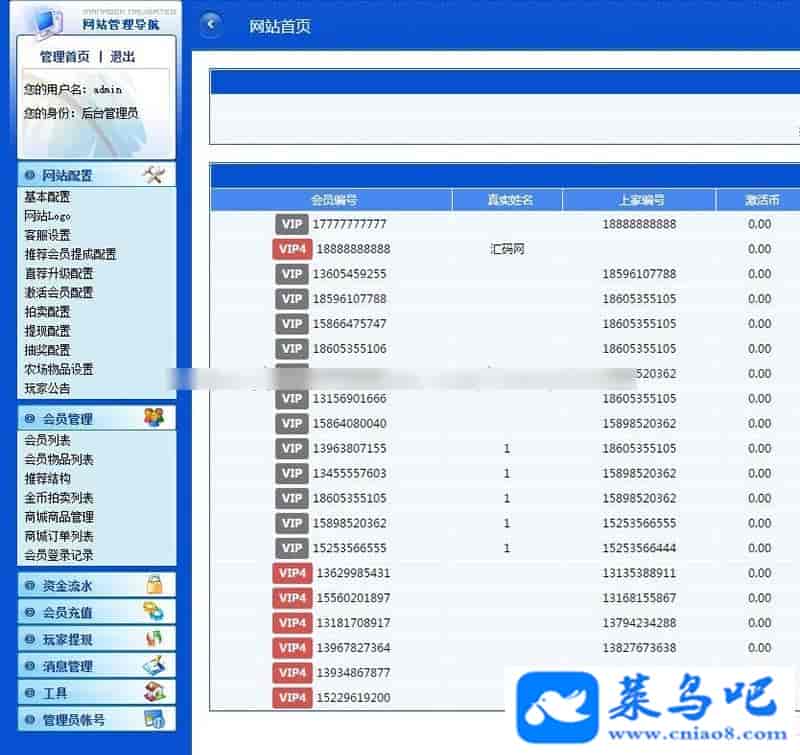Click the 退出 logout link
This screenshot has height=755, width=800.
[122, 57]
